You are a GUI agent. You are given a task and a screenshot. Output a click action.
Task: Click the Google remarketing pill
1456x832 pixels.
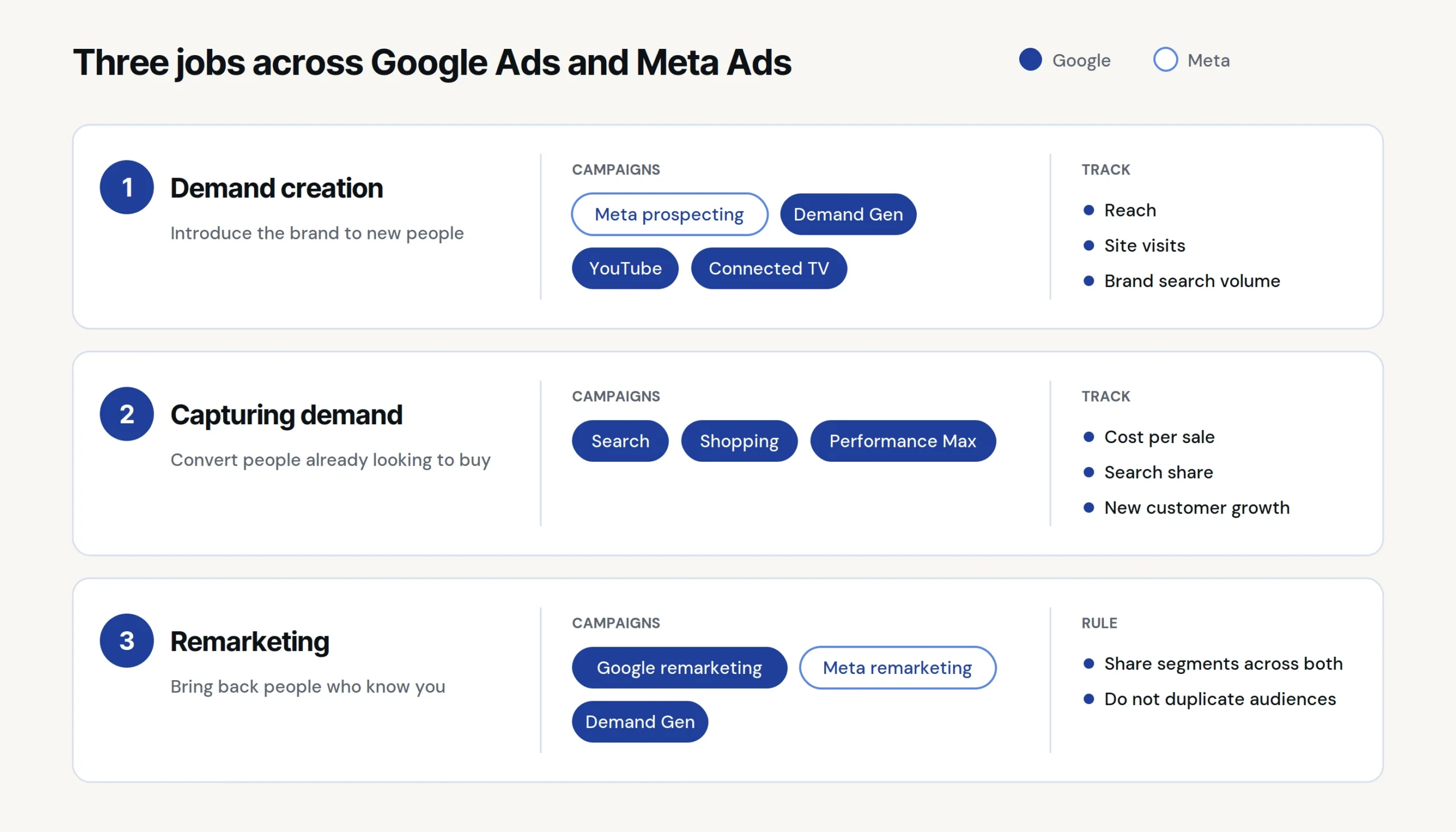pyautogui.click(x=680, y=668)
